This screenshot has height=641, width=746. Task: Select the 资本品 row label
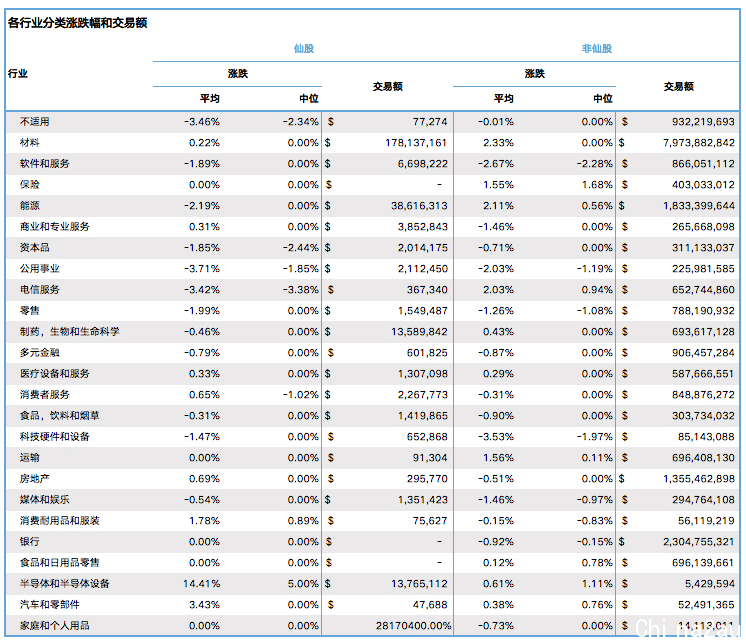tap(35, 247)
